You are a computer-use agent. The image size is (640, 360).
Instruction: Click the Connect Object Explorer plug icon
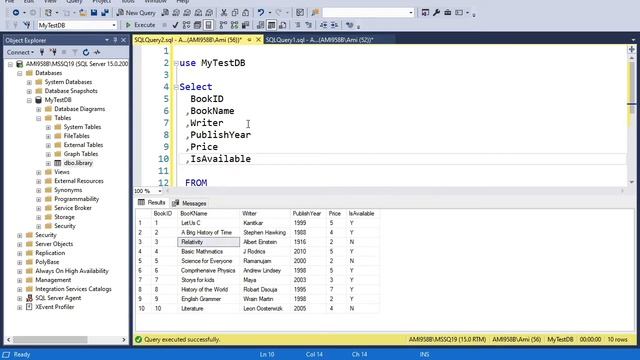[42, 52]
